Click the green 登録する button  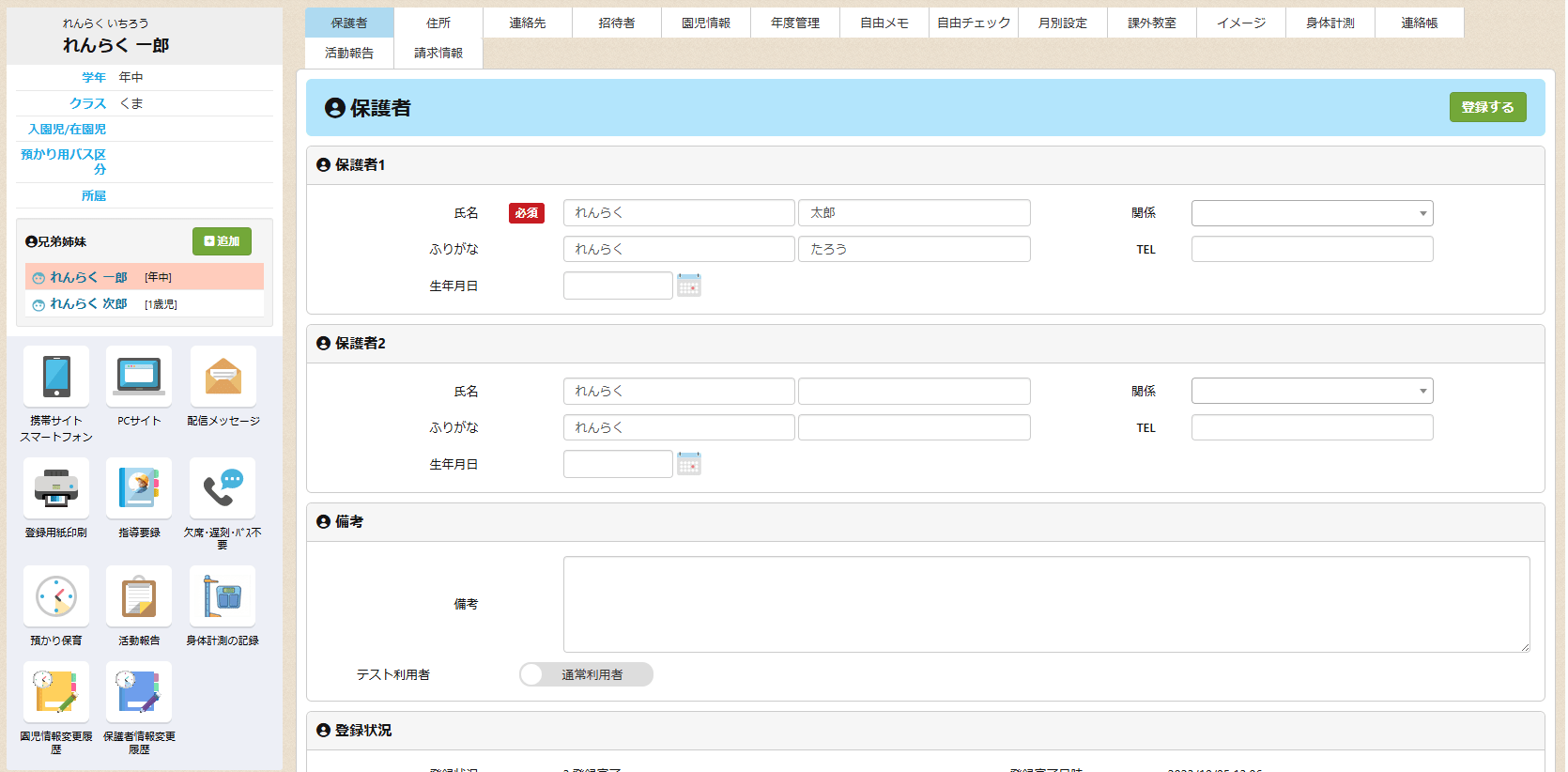(x=1487, y=107)
